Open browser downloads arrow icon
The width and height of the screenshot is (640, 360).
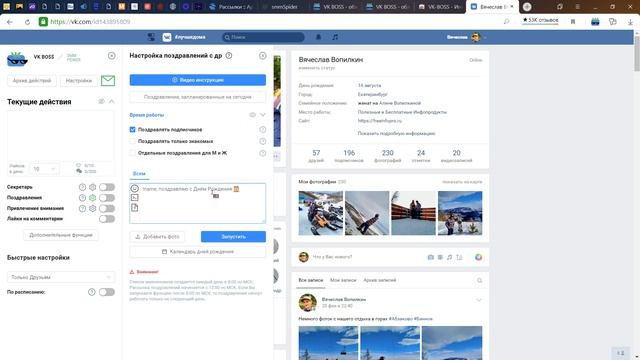pos(630,22)
